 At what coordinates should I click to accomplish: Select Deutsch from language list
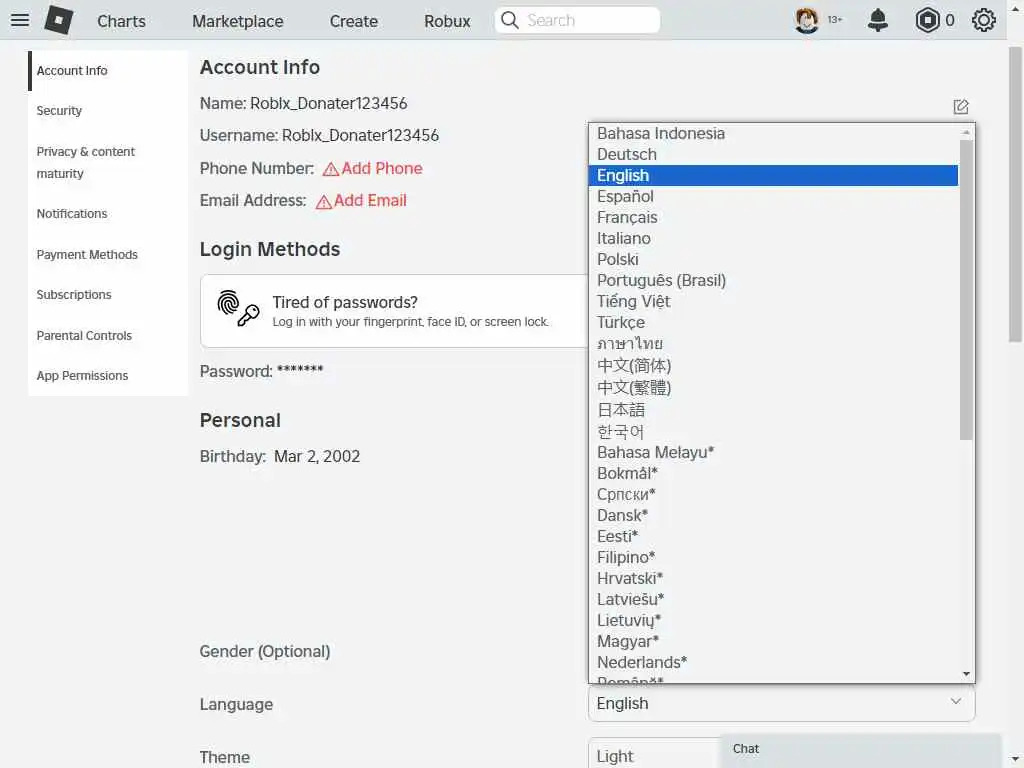(x=773, y=154)
